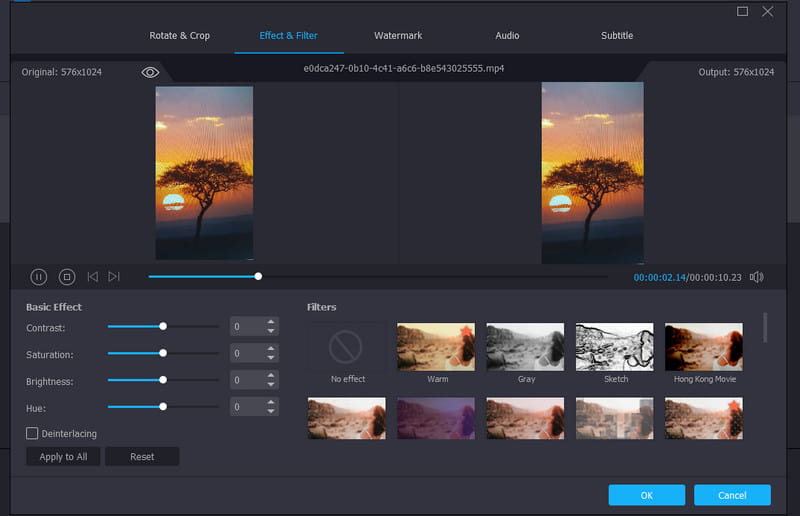Increase Hue value with up arrow
The height and width of the screenshot is (516, 800).
271,402
